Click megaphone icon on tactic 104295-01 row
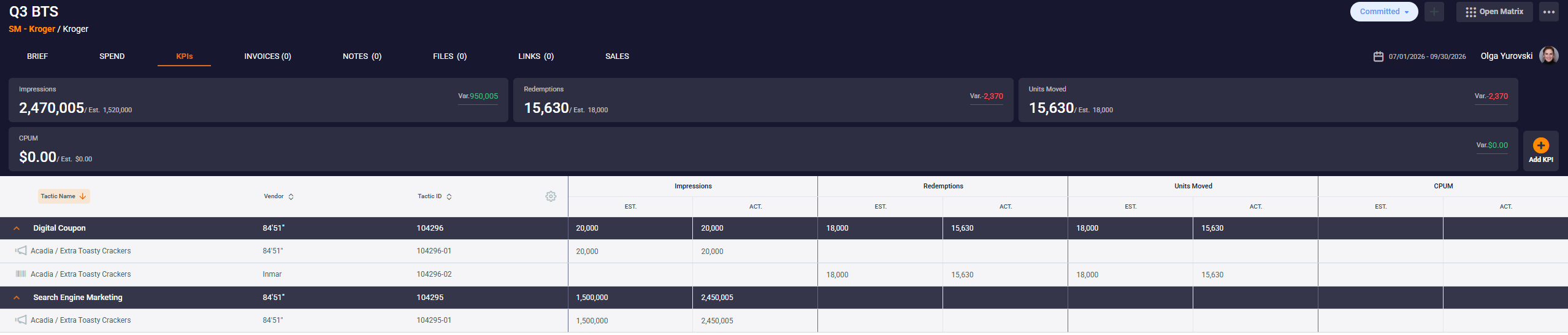This screenshot has width=1568, height=335. (21, 320)
